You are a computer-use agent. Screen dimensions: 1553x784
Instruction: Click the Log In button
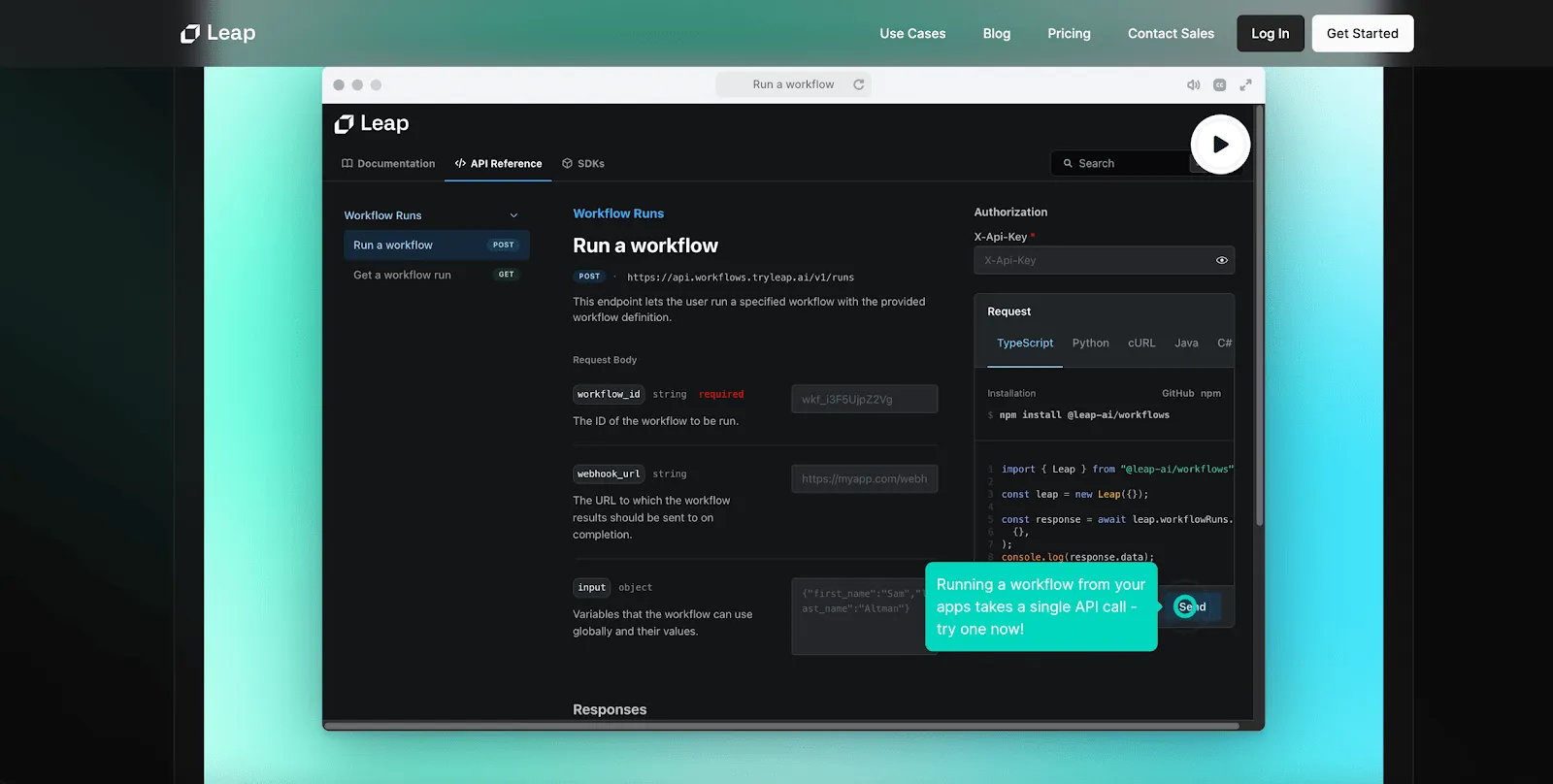1270,33
